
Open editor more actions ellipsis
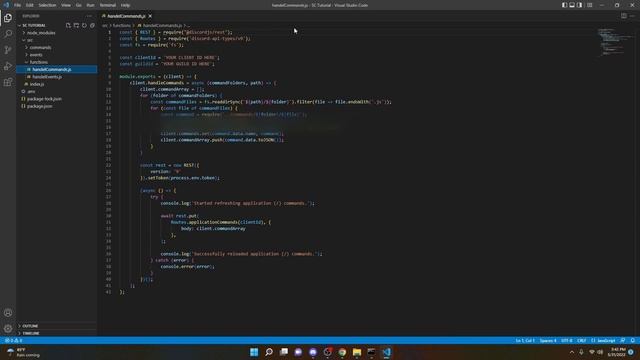(x=632, y=16)
